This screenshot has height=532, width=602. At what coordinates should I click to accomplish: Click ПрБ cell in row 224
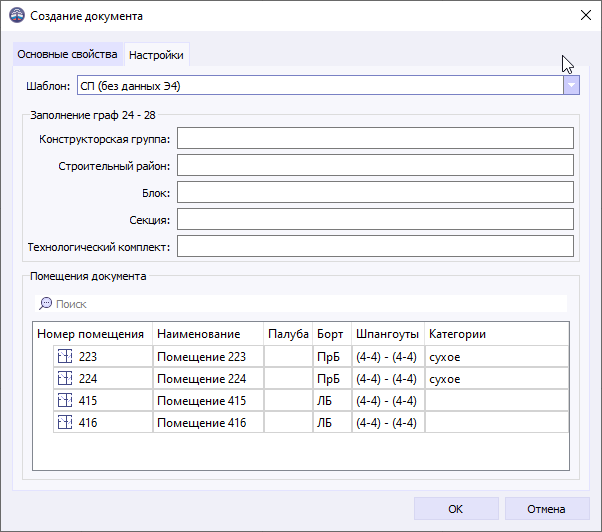[332, 378]
